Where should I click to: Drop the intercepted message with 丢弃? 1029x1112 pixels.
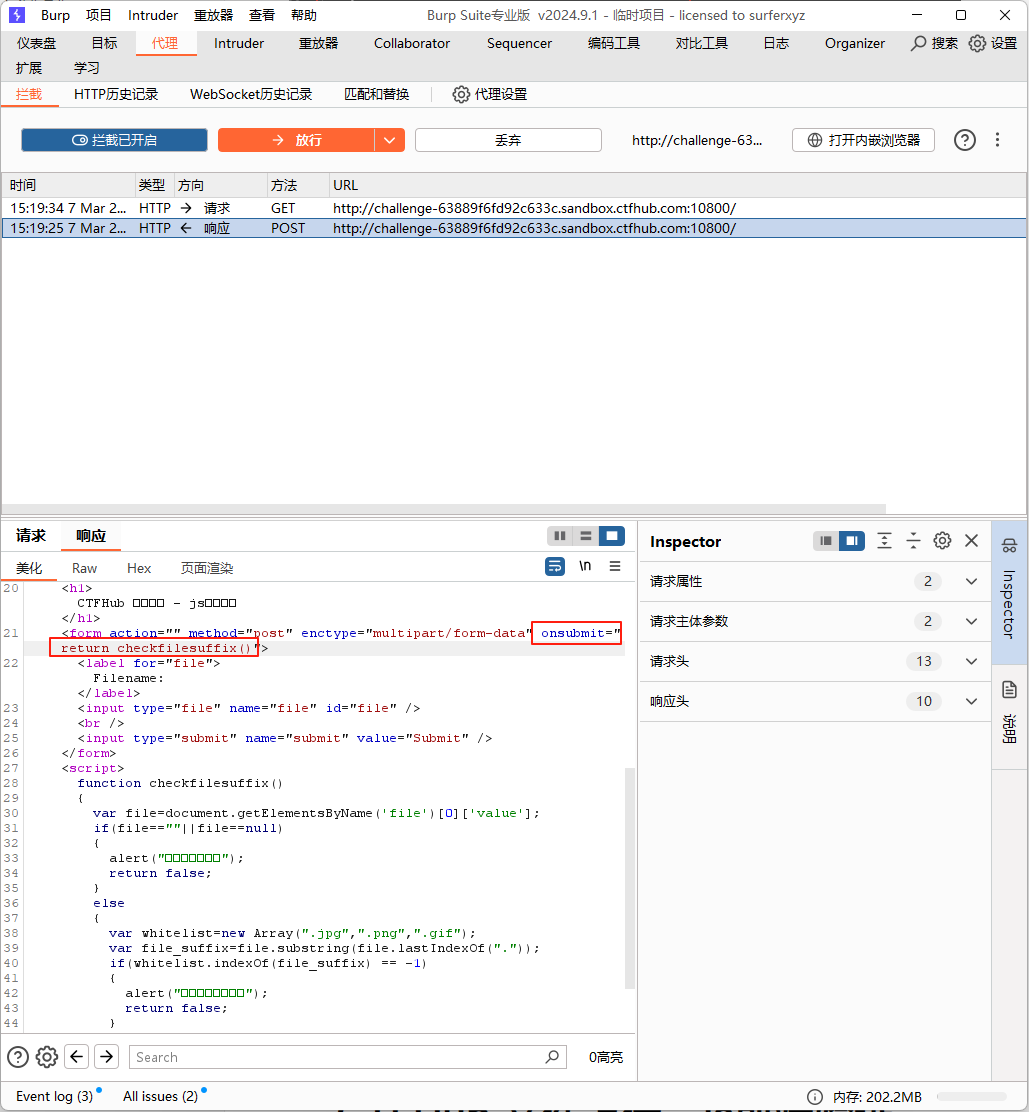508,140
